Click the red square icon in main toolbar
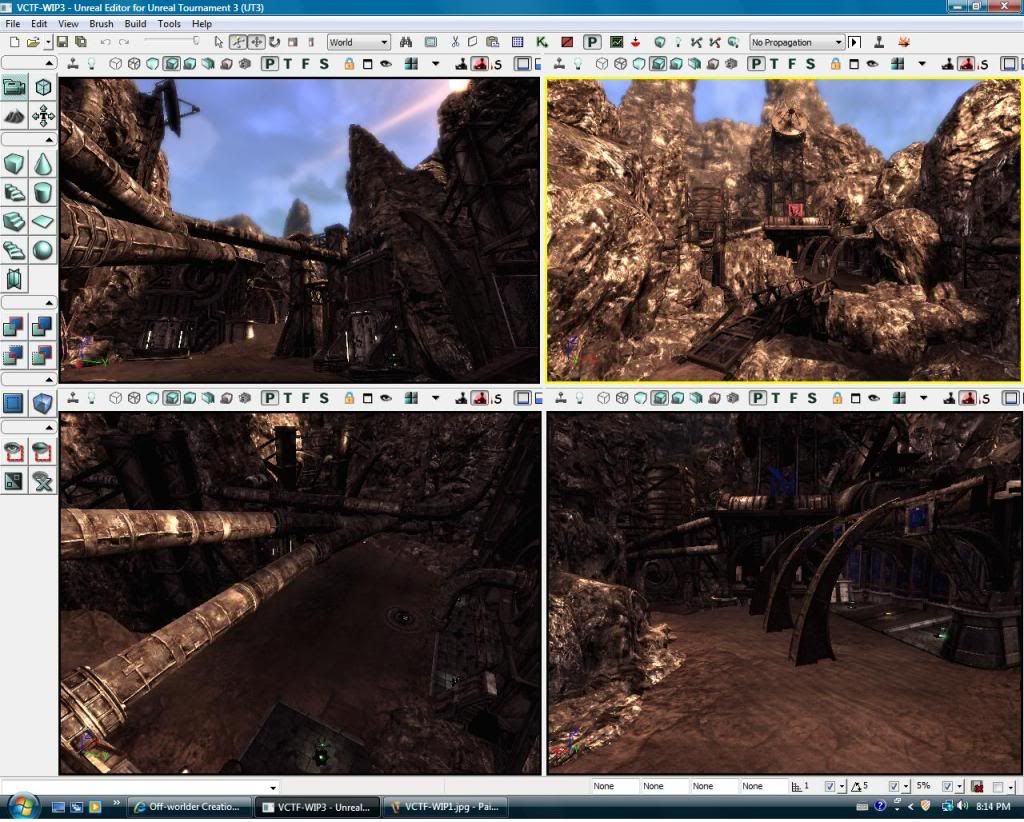 (567, 42)
